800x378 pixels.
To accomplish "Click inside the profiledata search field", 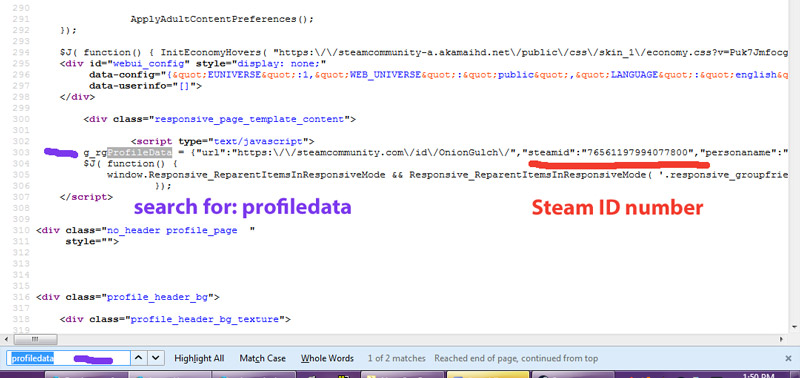I will click(69, 358).
